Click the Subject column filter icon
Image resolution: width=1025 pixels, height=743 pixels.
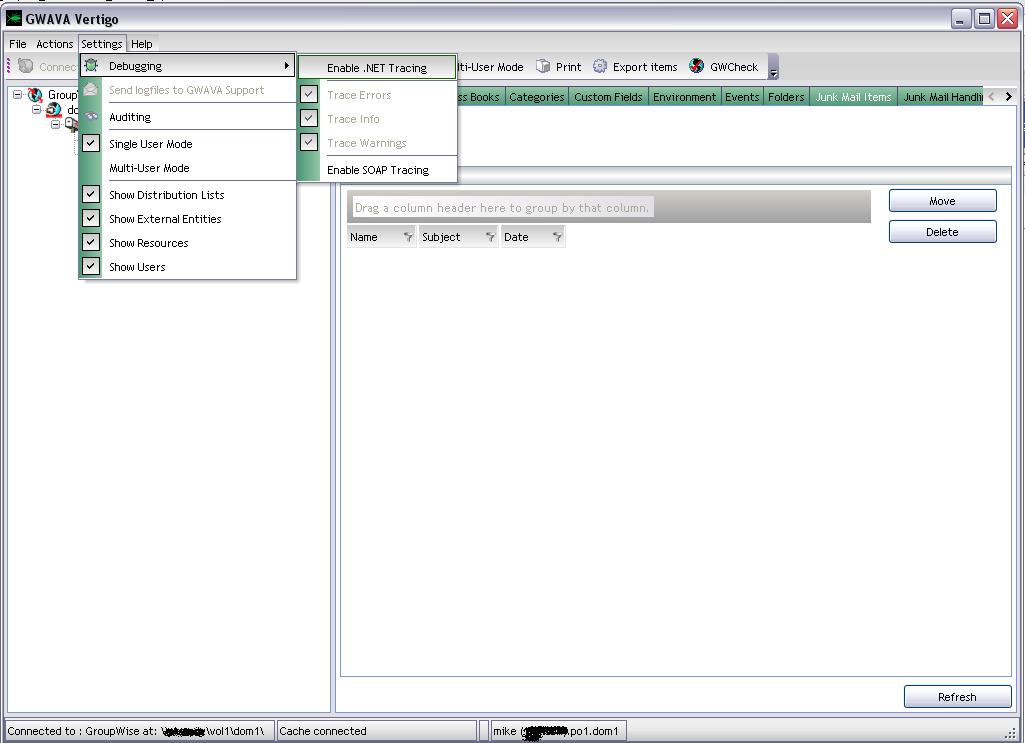(490, 237)
